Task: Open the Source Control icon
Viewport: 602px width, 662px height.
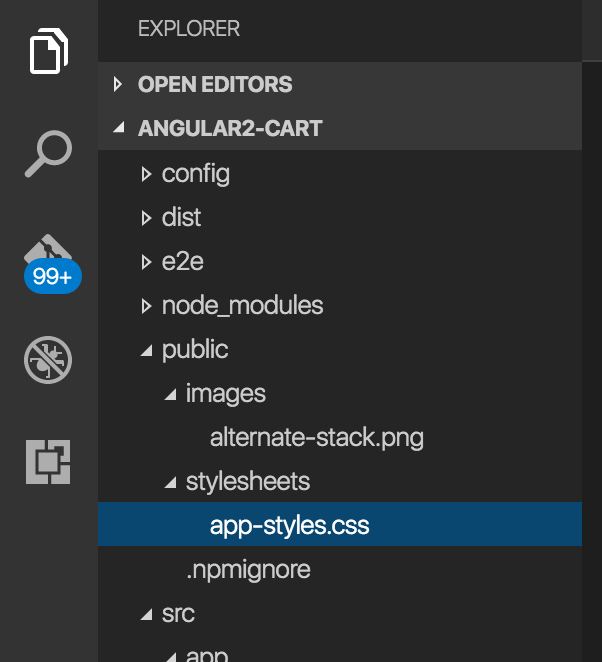Action: click(x=48, y=250)
